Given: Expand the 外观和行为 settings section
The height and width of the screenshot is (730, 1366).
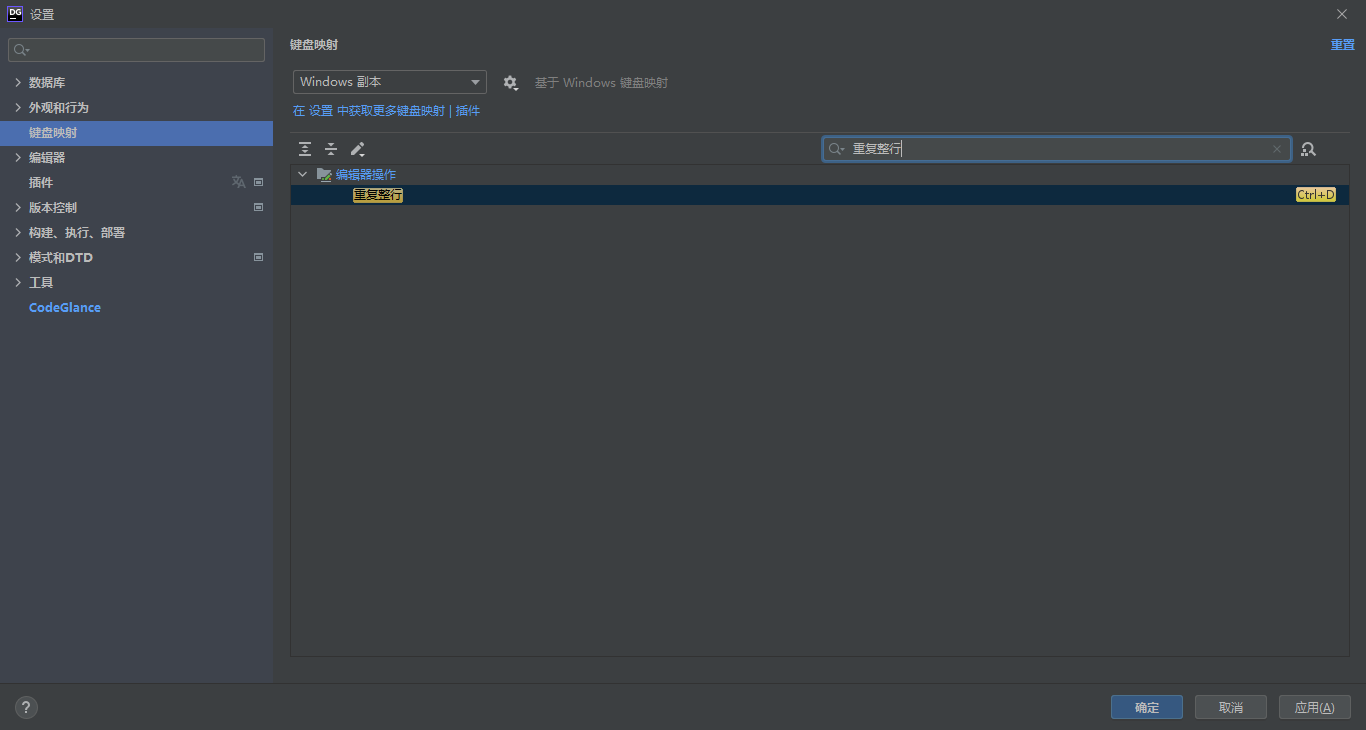Looking at the screenshot, I should [17, 107].
